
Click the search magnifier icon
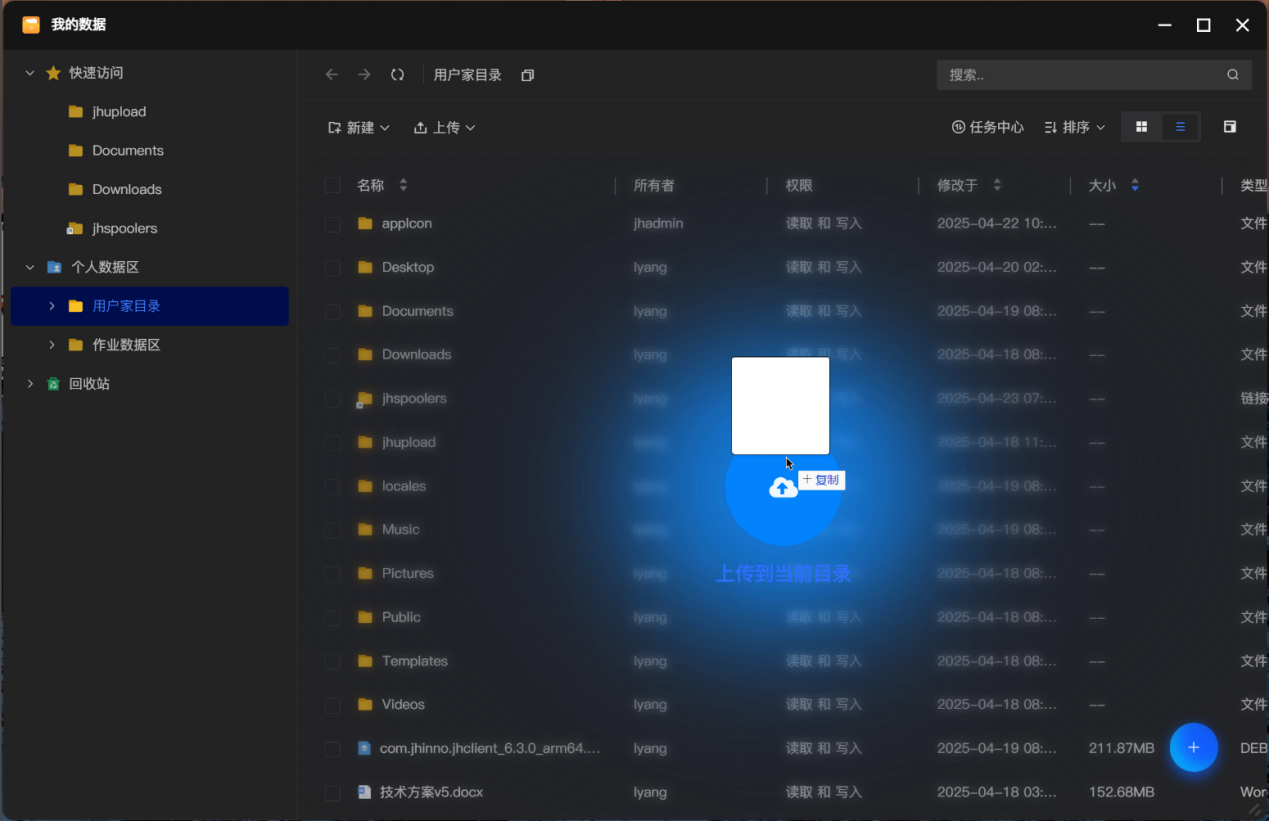click(1233, 75)
